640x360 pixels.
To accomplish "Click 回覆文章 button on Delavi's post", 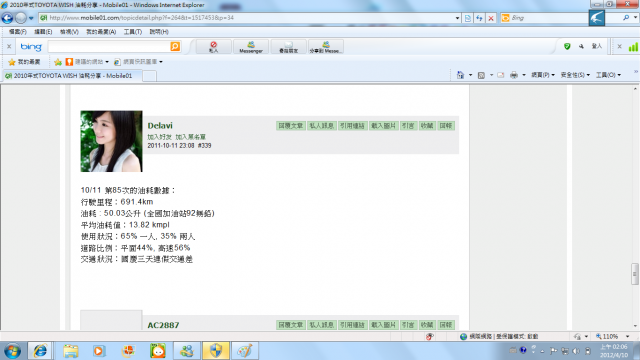I will tap(291, 126).
